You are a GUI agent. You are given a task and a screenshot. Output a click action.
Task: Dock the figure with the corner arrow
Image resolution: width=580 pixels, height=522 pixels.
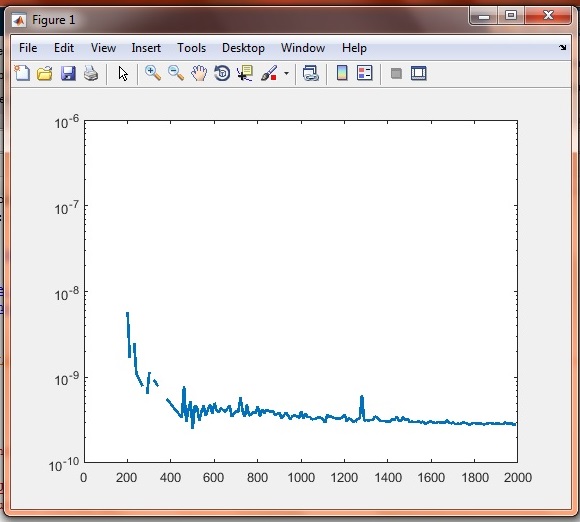point(563,47)
